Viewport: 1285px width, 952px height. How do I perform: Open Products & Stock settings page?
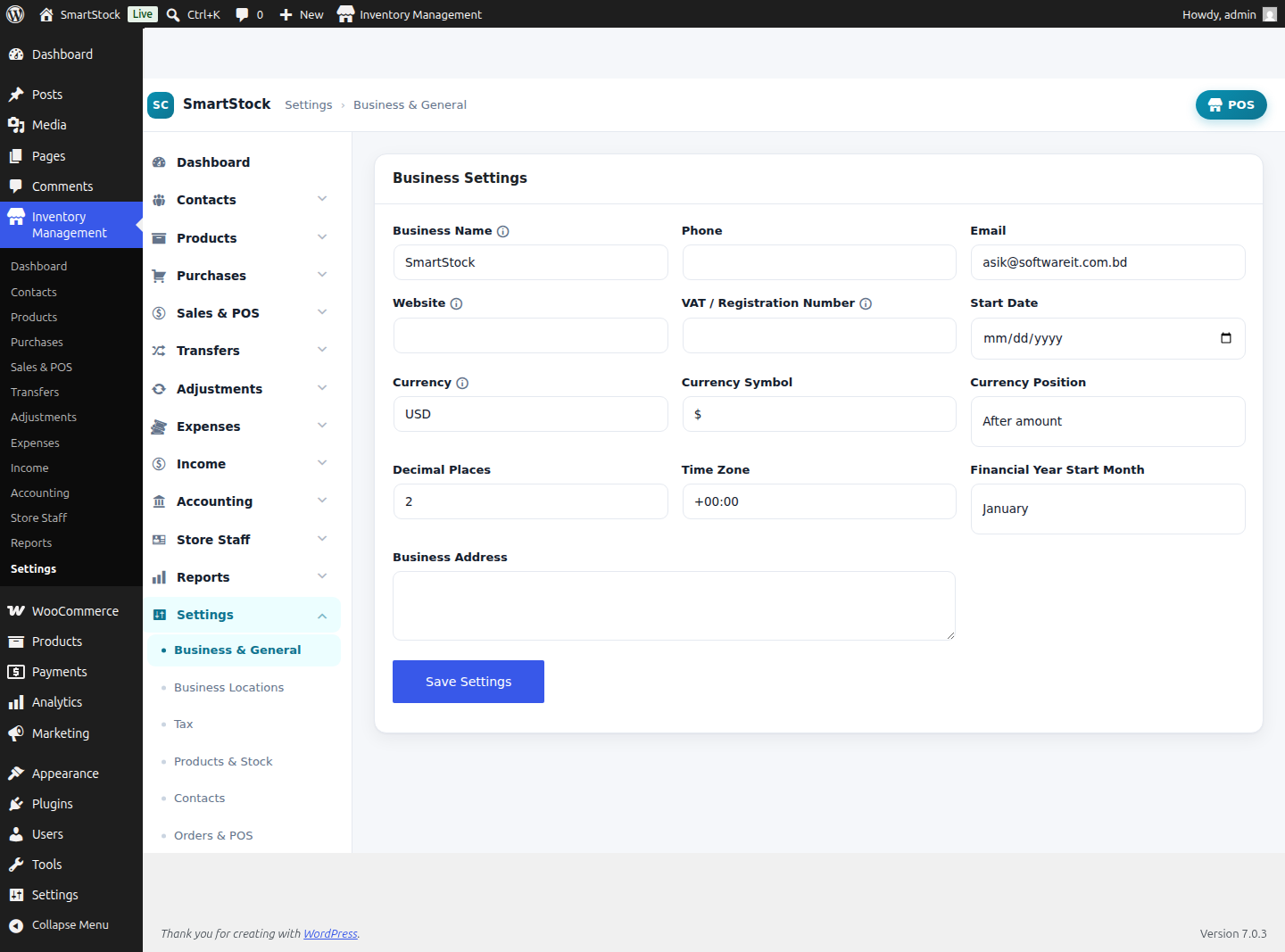click(223, 762)
